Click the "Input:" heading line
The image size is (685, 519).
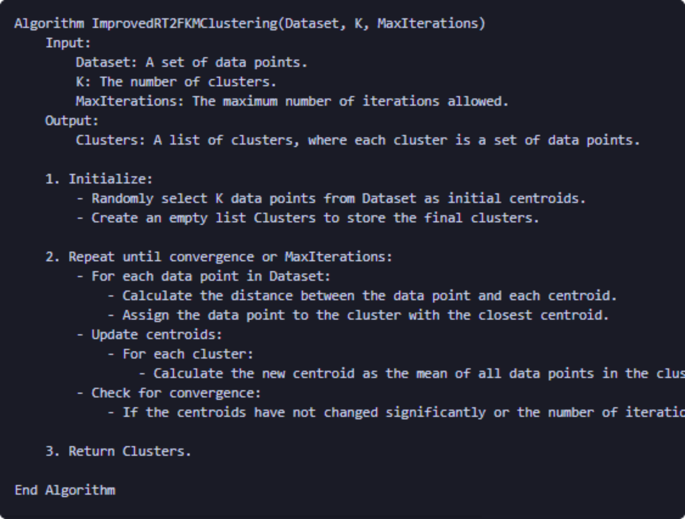click(x=68, y=43)
